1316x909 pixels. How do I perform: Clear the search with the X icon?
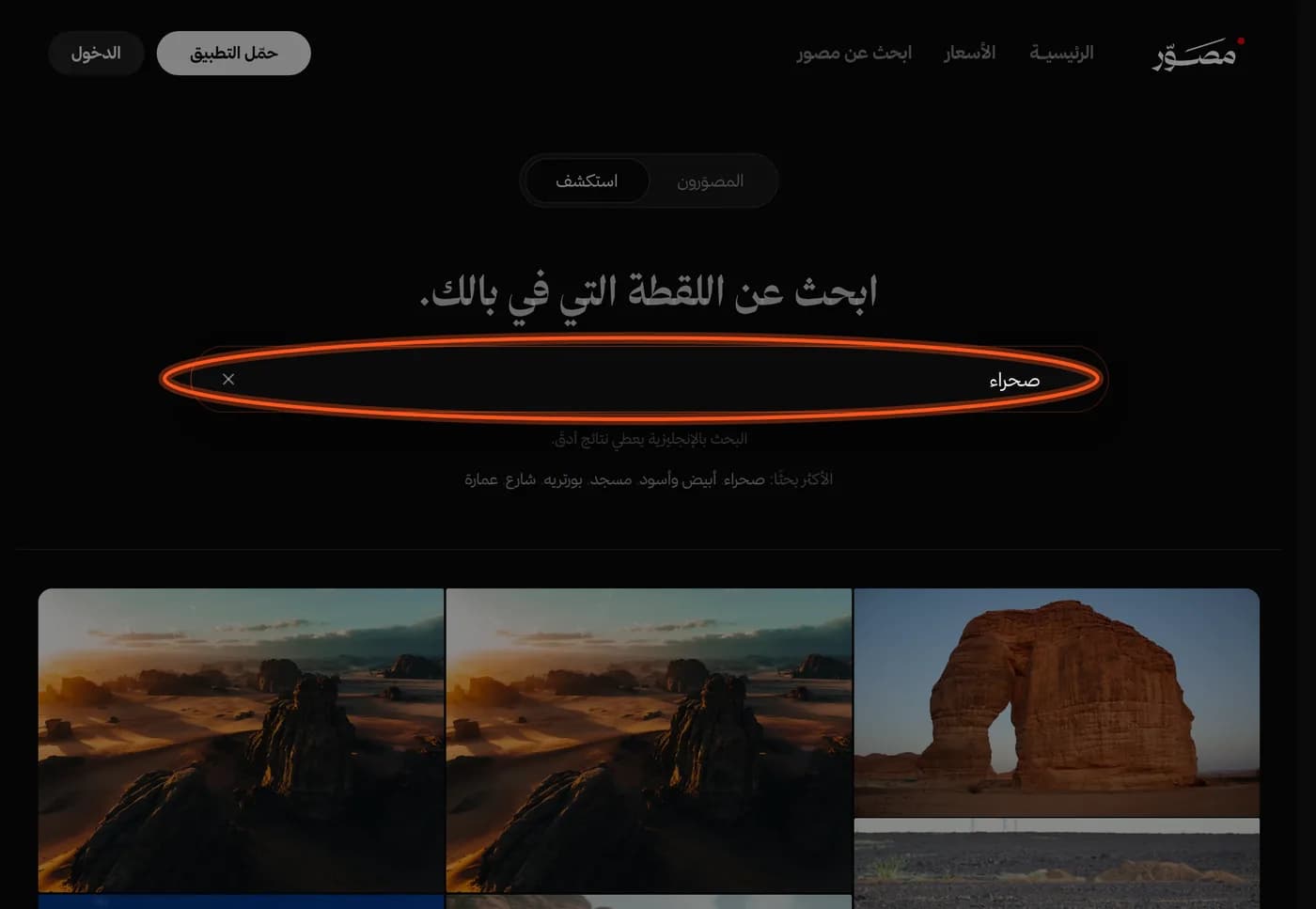pyautogui.click(x=228, y=379)
